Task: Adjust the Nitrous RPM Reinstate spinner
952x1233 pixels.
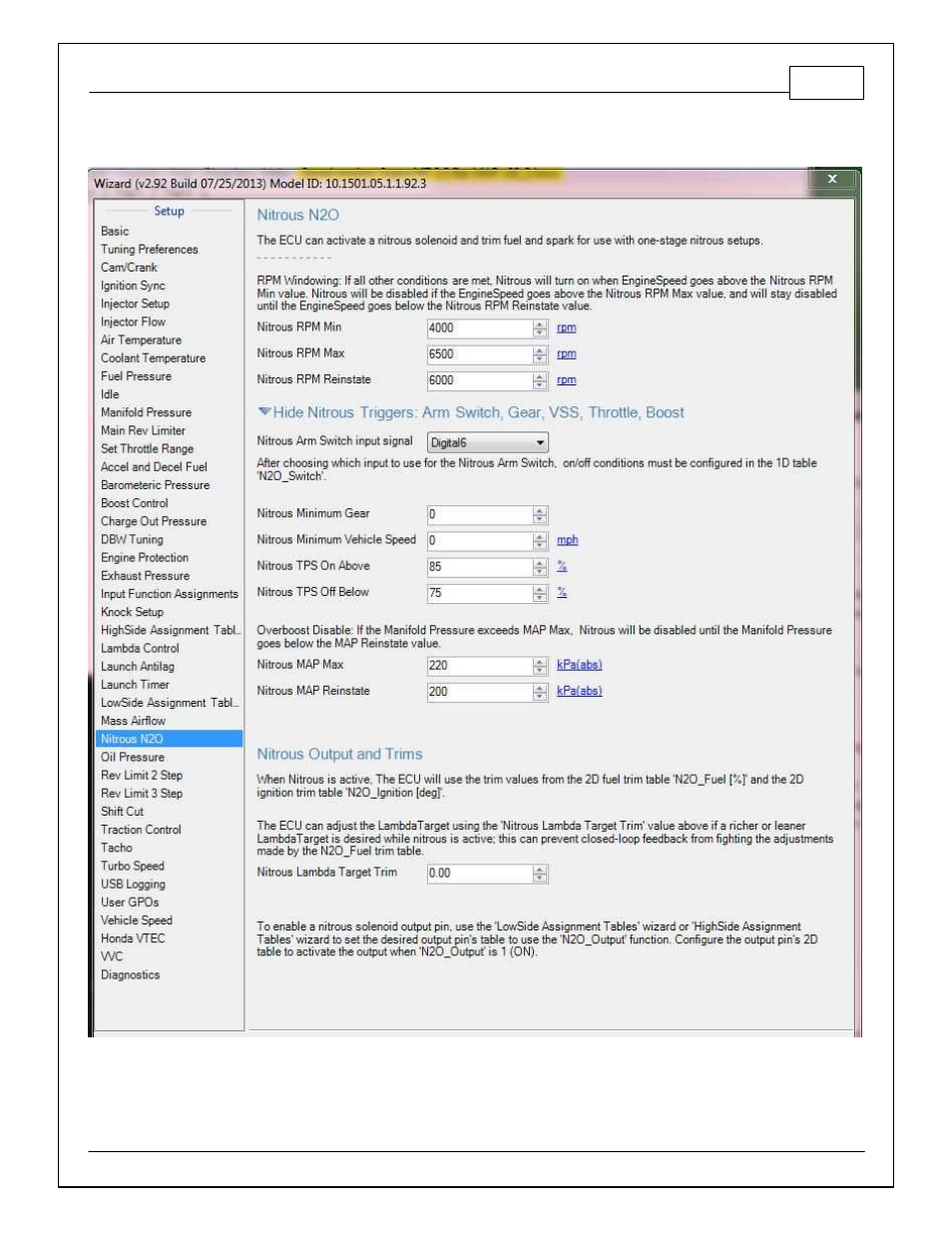Action: point(540,380)
